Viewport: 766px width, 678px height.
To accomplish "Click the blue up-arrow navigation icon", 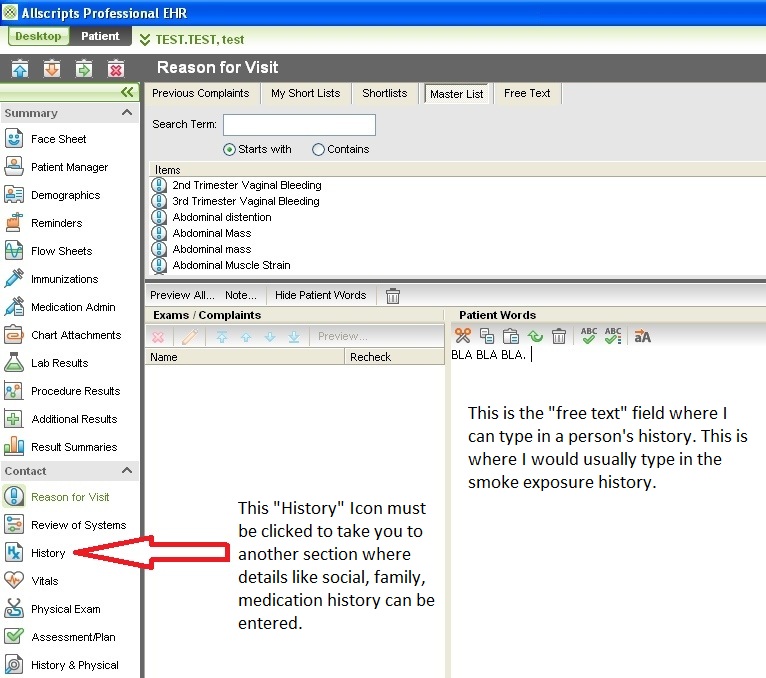I will (x=20, y=69).
